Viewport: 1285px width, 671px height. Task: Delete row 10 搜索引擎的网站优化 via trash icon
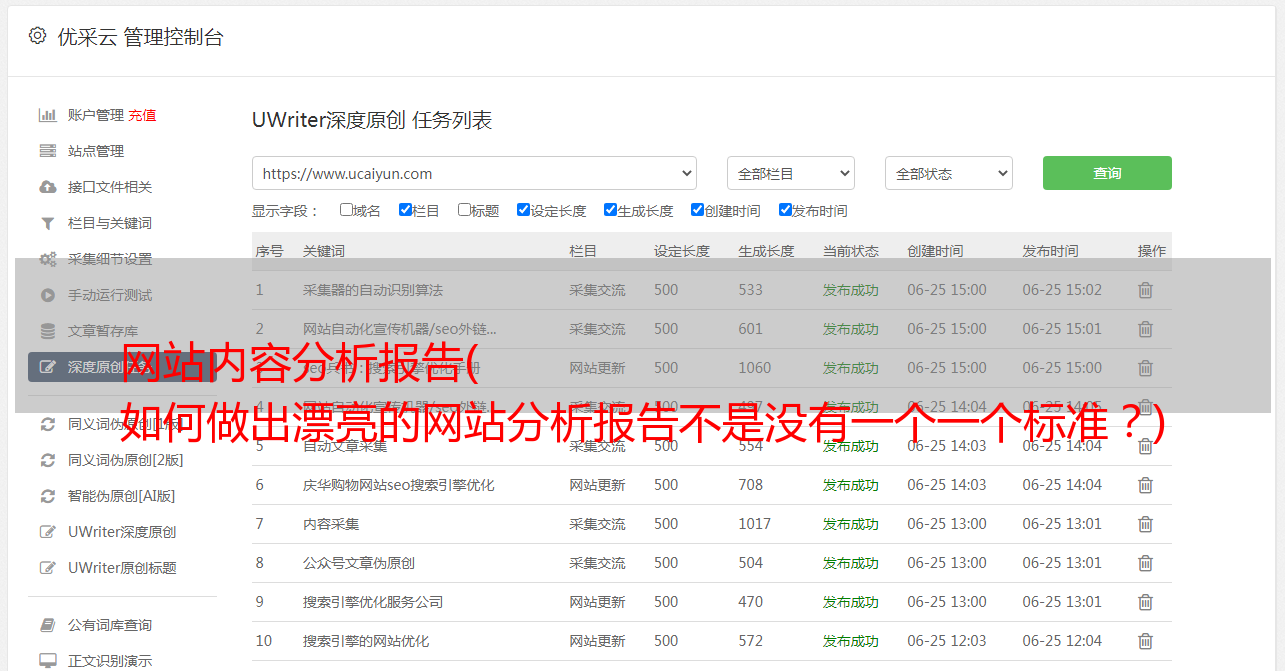pos(1146,641)
